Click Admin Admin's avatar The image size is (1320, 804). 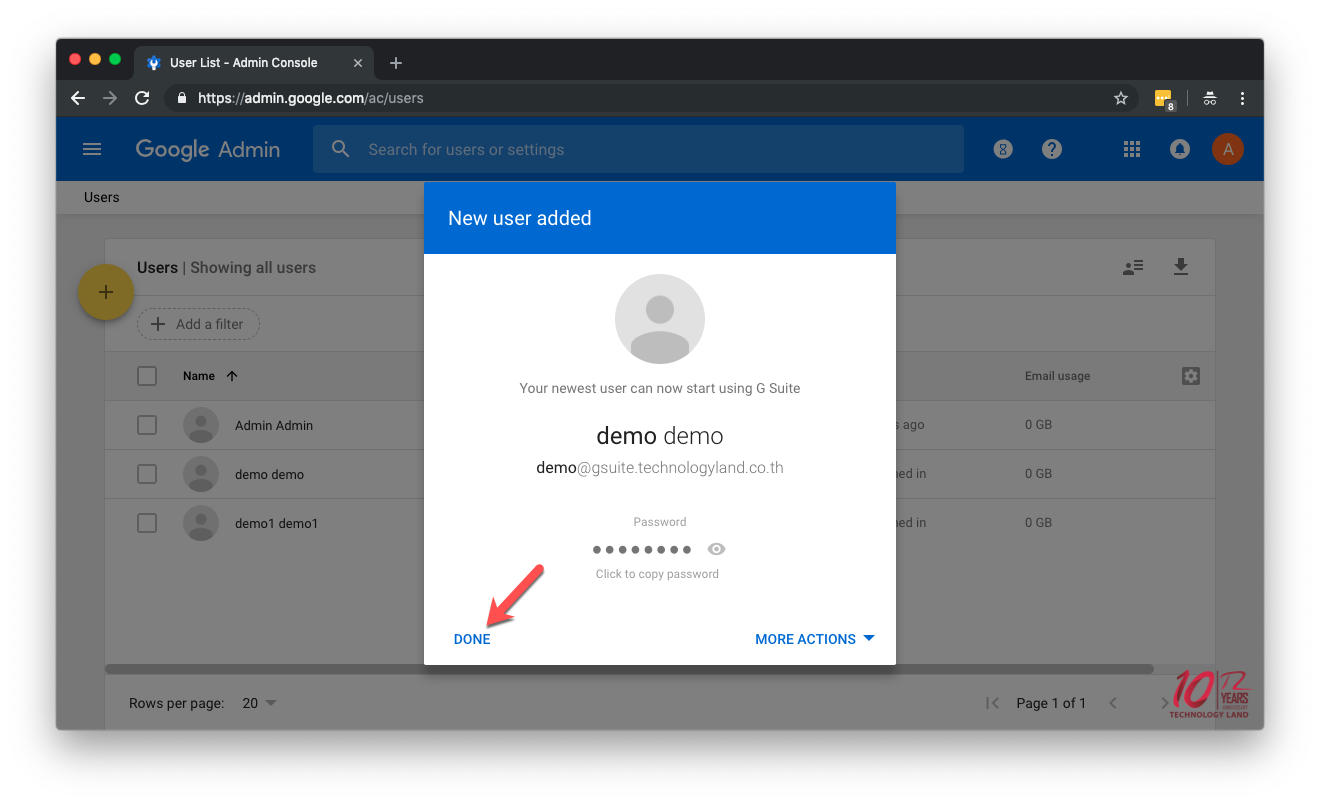click(x=201, y=425)
